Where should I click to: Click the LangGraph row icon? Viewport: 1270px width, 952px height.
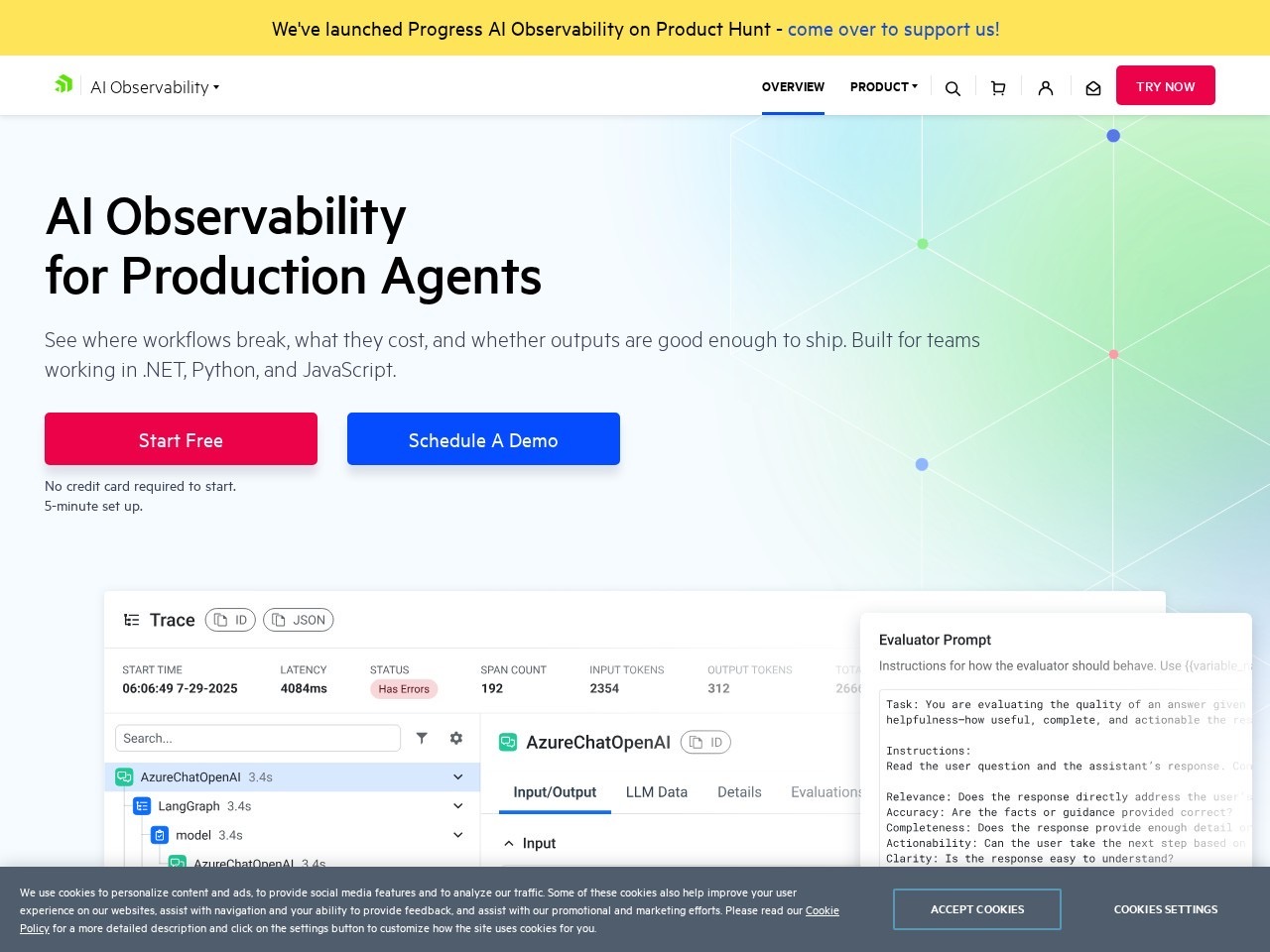tap(142, 806)
